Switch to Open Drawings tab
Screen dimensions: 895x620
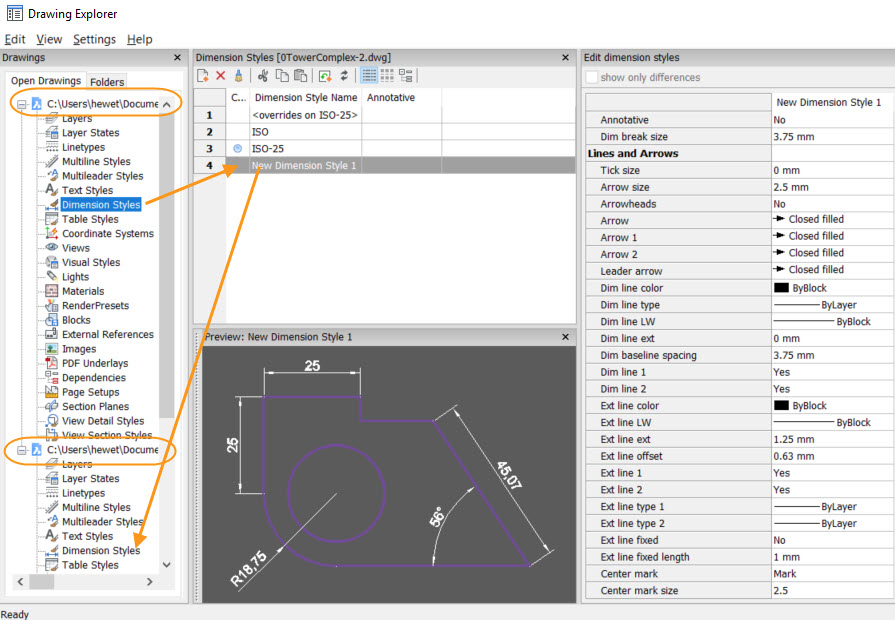pos(46,81)
